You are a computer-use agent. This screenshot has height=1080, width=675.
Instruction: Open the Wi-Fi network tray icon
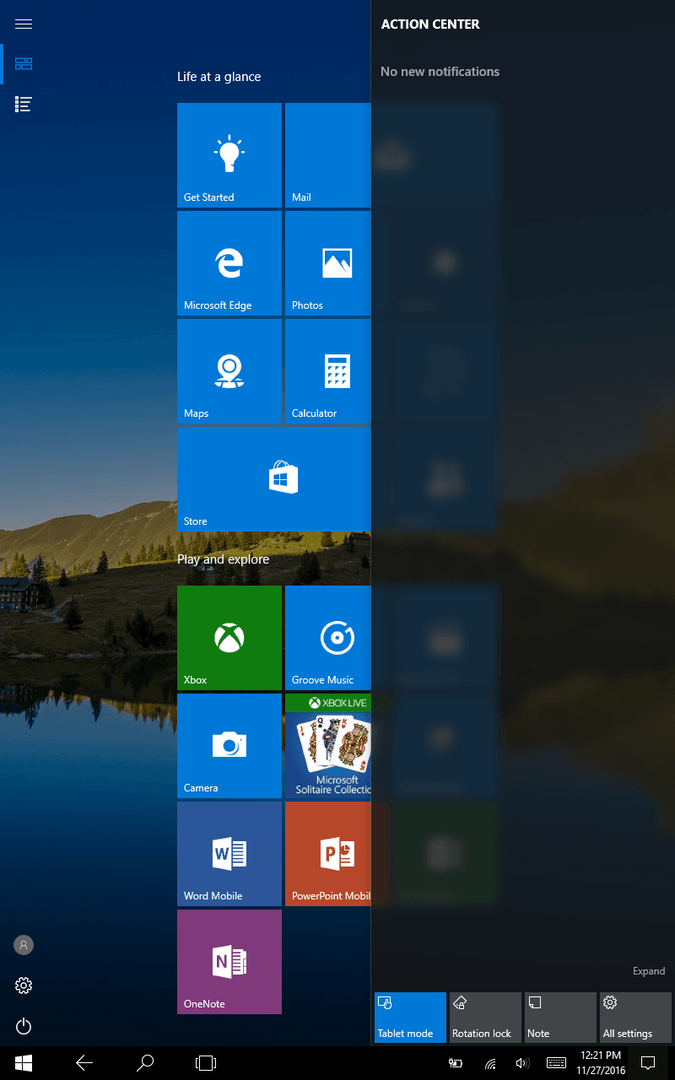click(x=490, y=1063)
